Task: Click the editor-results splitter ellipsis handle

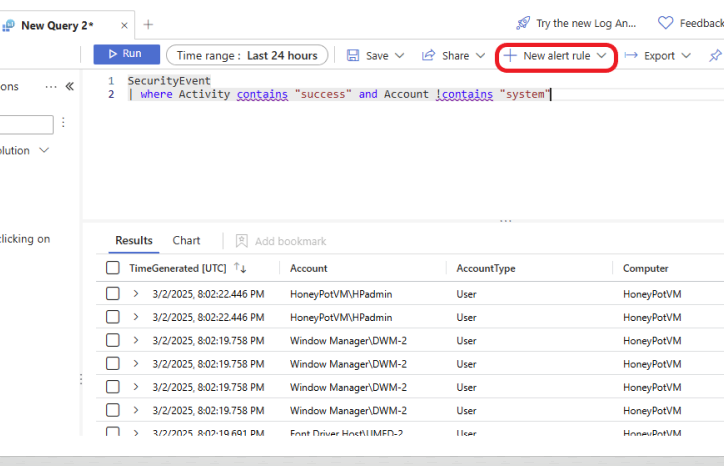Action: 506,221
